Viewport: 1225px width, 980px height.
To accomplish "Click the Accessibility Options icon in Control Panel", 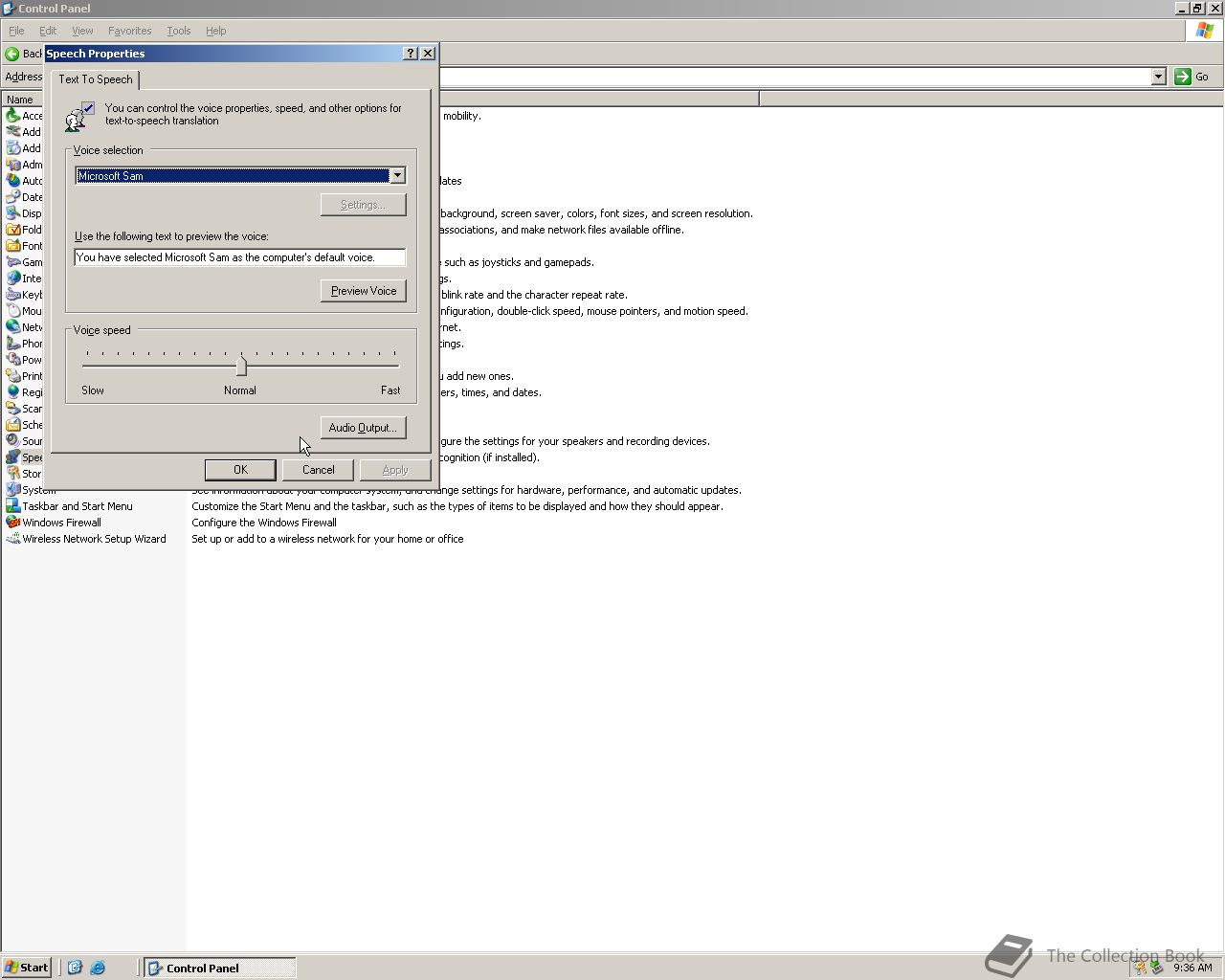I will pyautogui.click(x=13, y=116).
